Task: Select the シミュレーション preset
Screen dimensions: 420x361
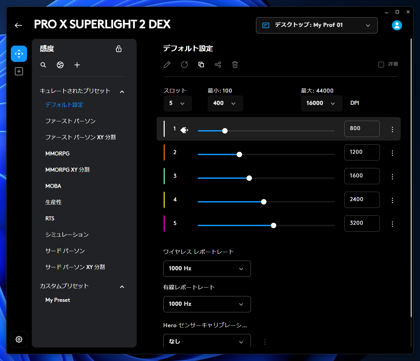Action: pos(67,235)
